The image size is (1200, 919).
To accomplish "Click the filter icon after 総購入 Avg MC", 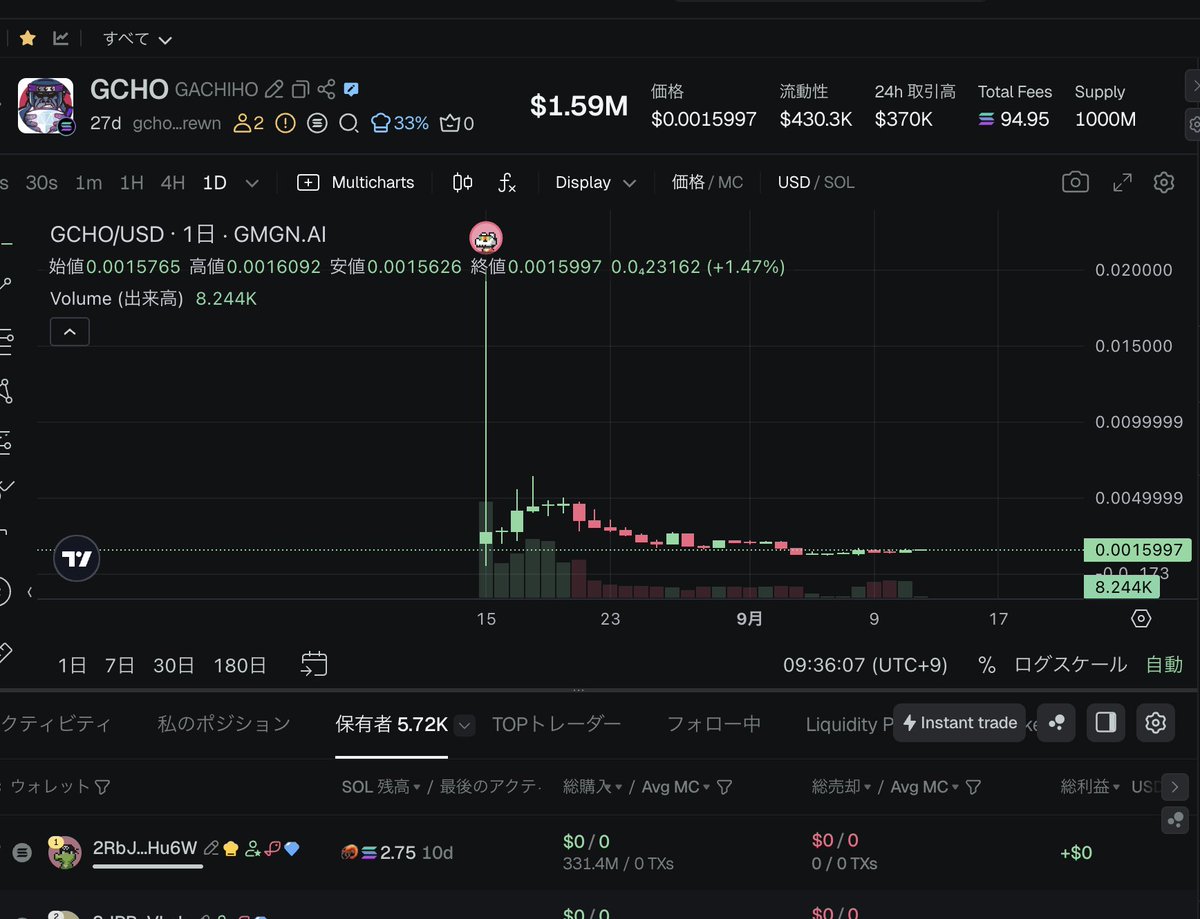I will point(725,788).
